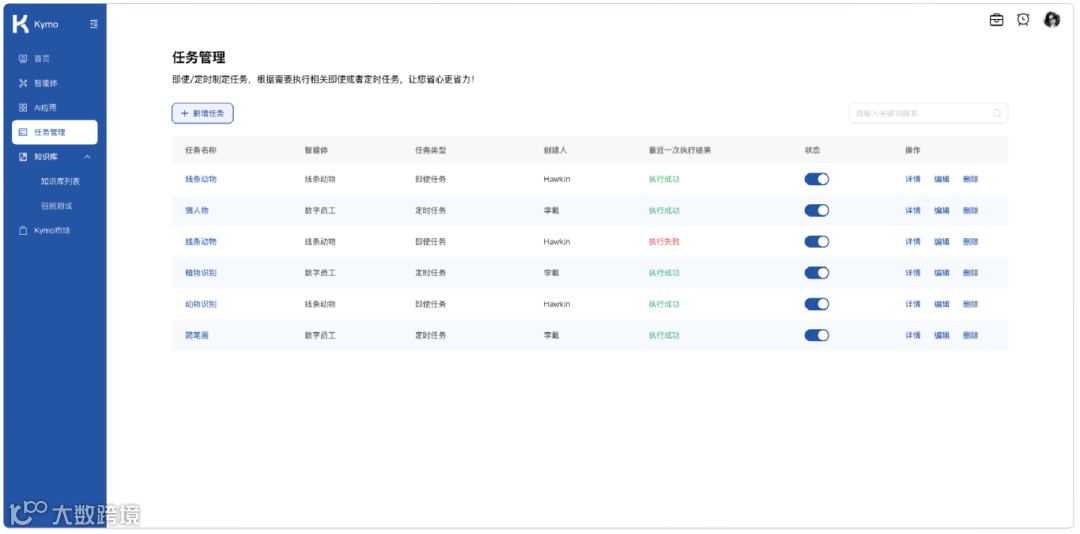
Task: Click the Kymo K logo
Action: (21, 24)
